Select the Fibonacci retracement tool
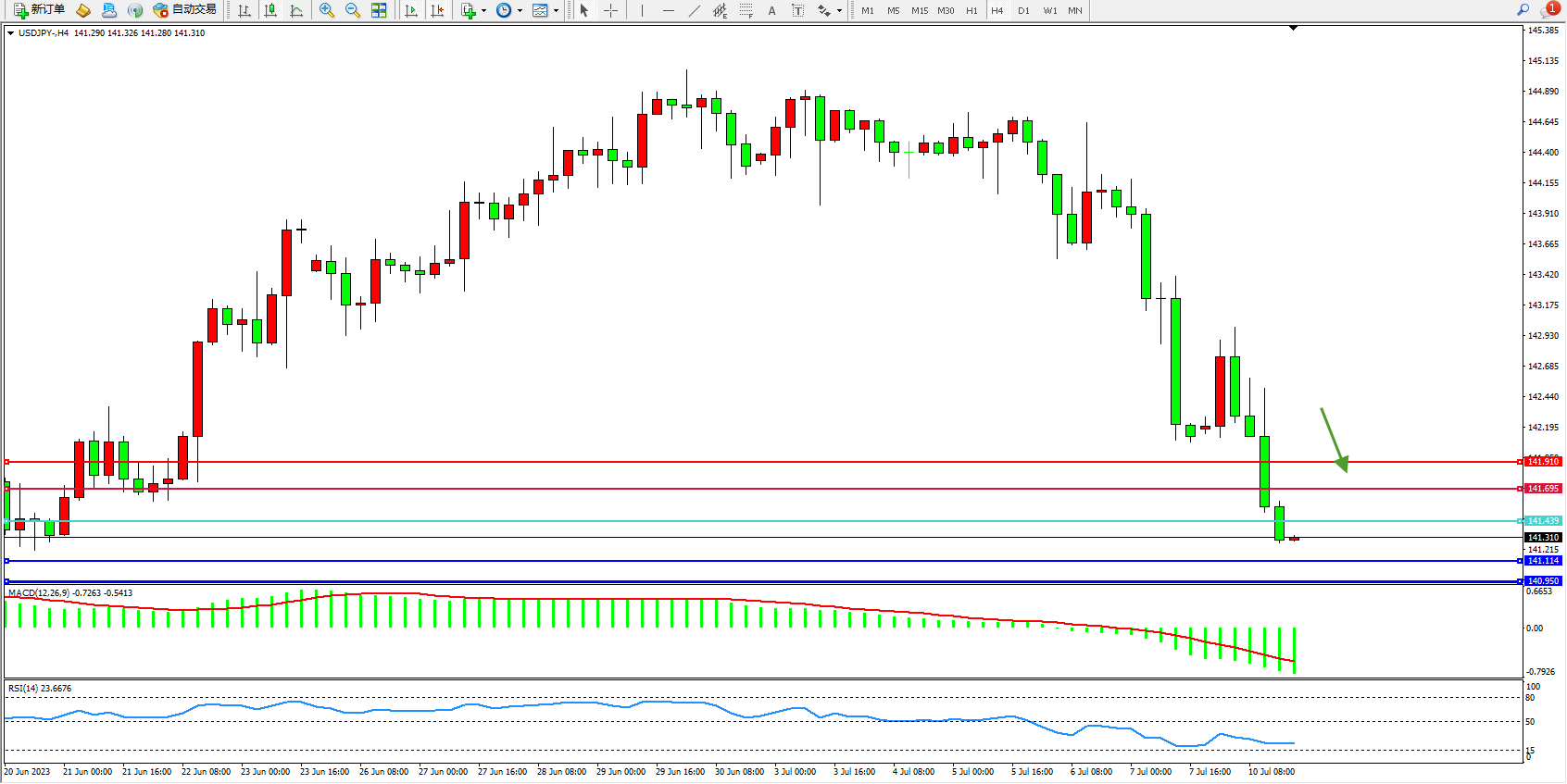This screenshot has width=1567, height=784. (x=746, y=10)
